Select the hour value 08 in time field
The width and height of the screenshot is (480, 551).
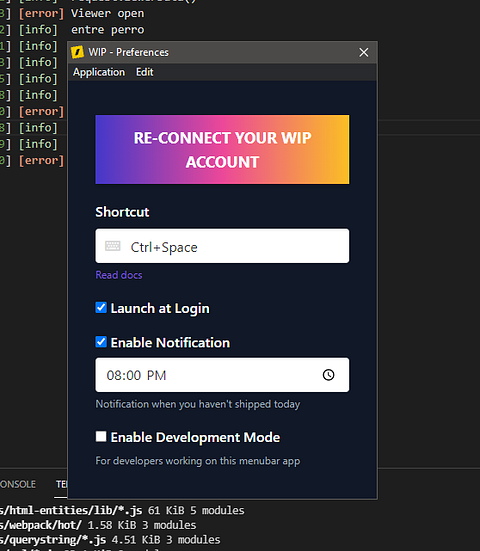coord(114,375)
